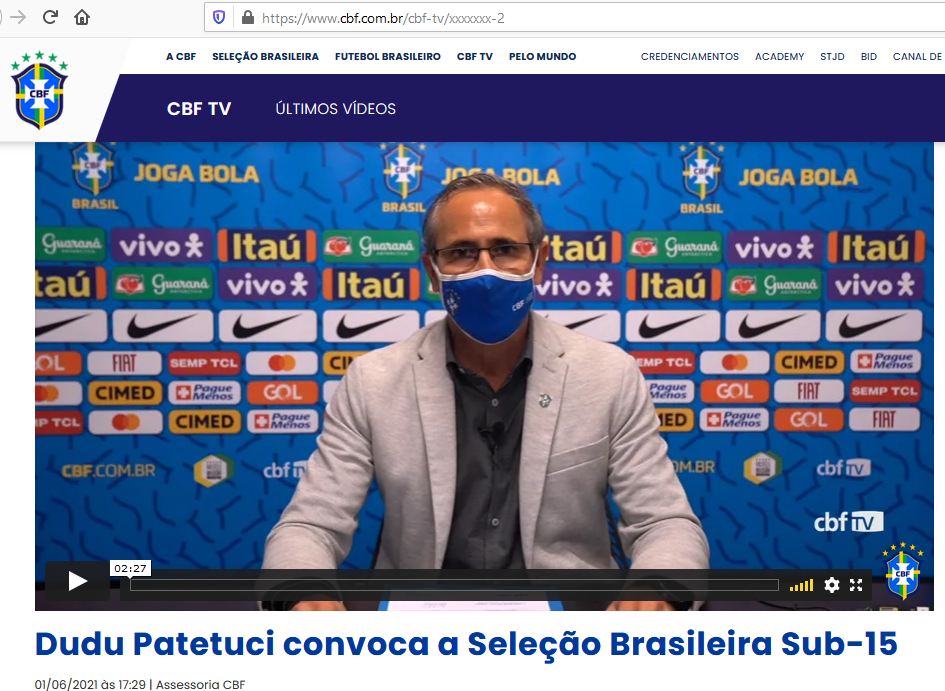Adjust the video volume bars
Viewport: 945px width, 691px height.
802,585
